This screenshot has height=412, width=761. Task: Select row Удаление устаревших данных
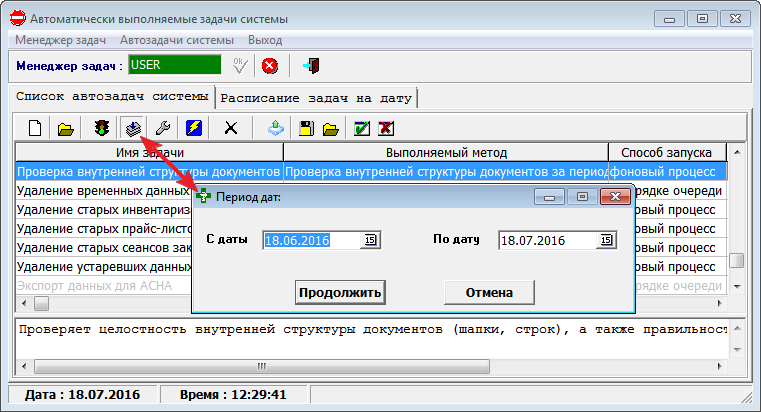pos(104,266)
